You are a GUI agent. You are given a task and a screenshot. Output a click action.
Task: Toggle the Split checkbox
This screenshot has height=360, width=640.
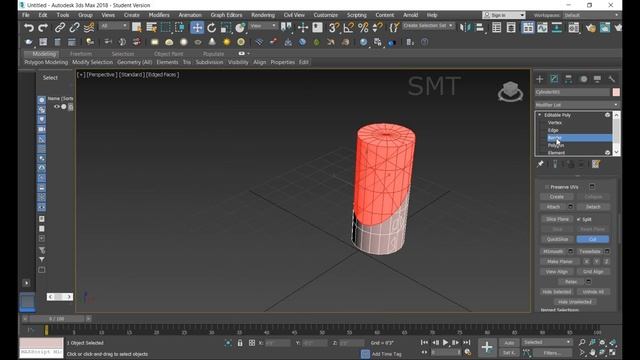tap(578, 219)
